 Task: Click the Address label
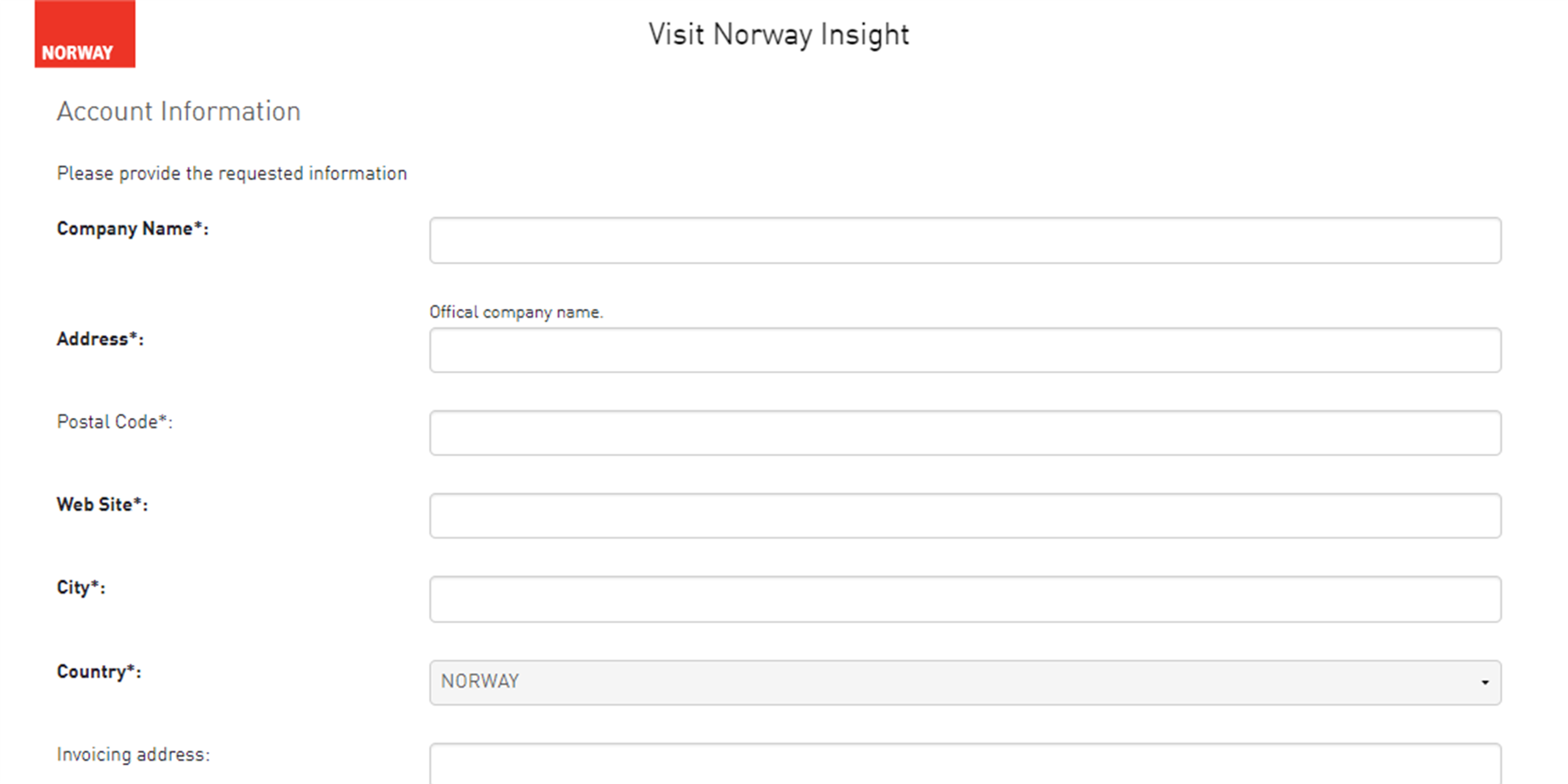[100, 340]
